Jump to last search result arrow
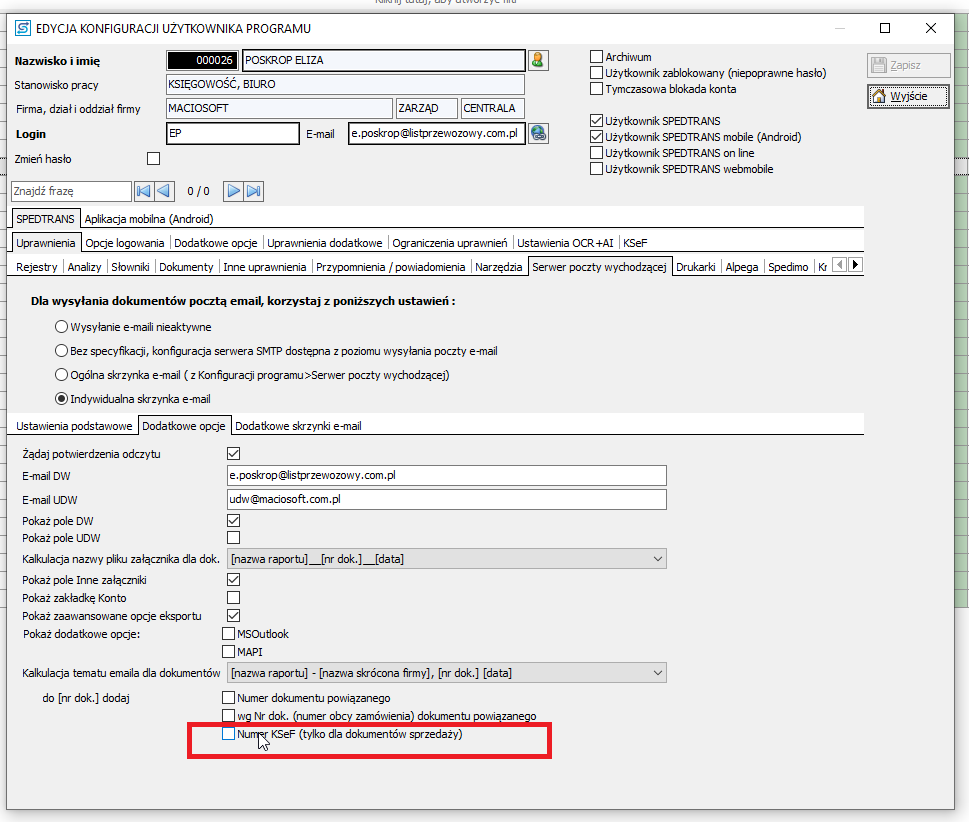 [x=253, y=191]
